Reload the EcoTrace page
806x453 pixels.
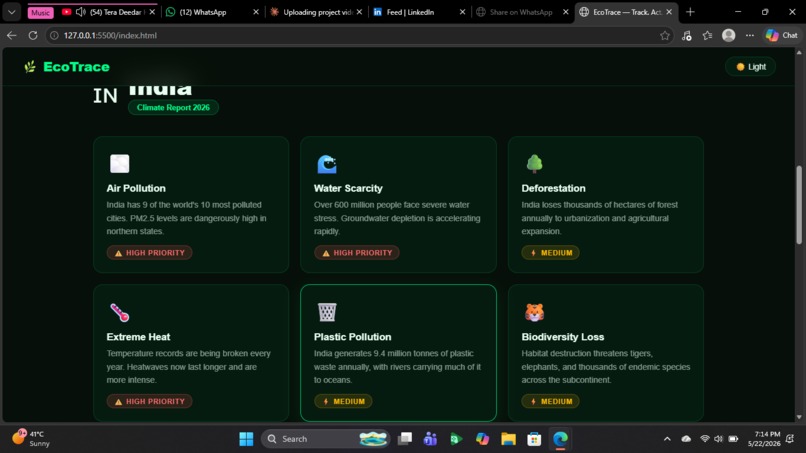(33, 35)
